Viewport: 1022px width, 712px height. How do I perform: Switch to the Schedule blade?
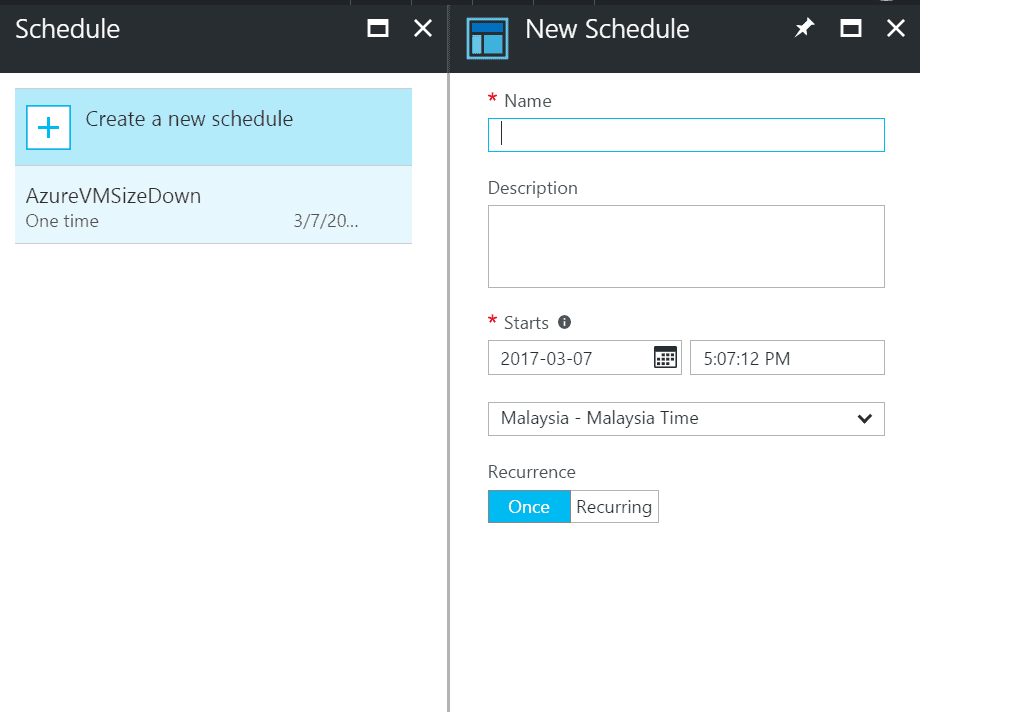pos(67,29)
